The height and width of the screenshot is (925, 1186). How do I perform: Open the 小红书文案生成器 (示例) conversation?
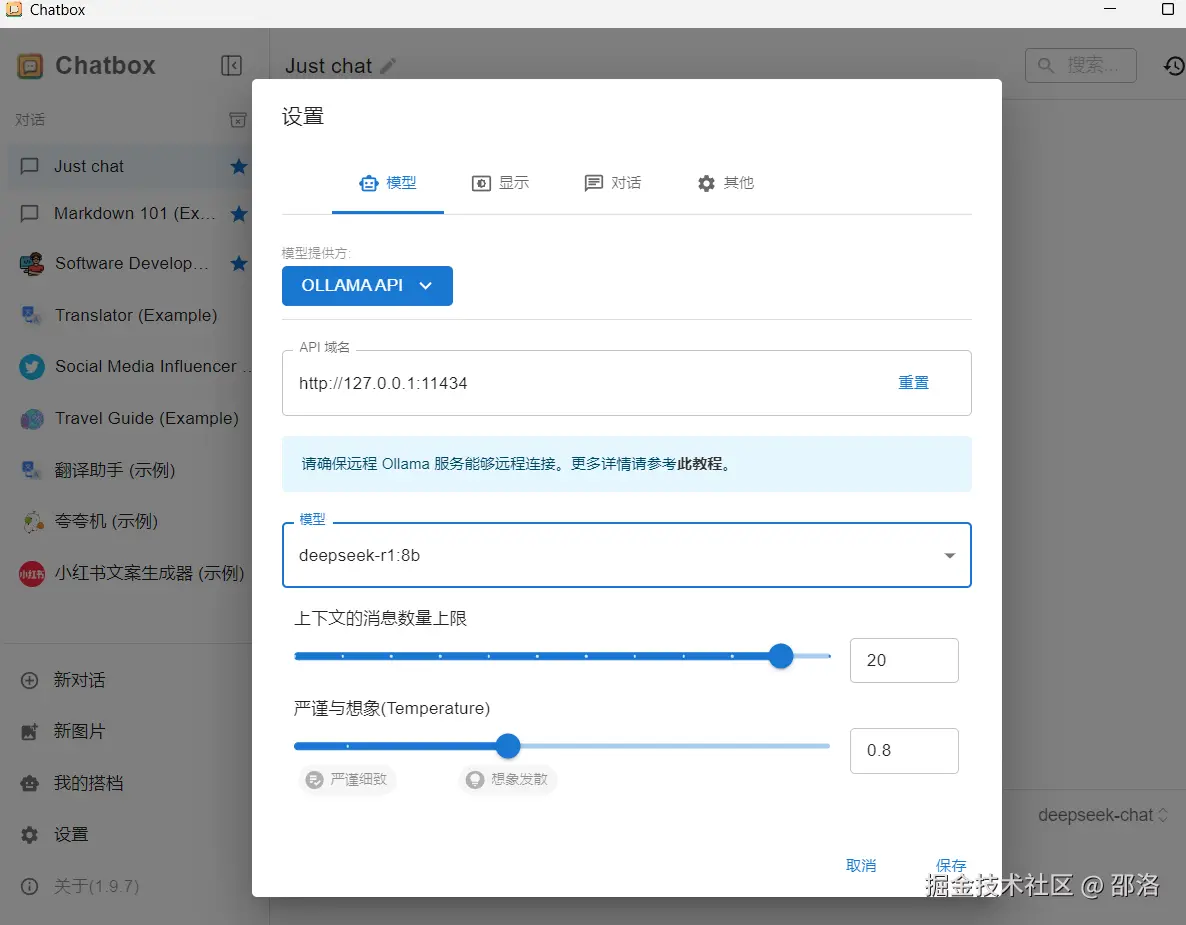(130, 573)
